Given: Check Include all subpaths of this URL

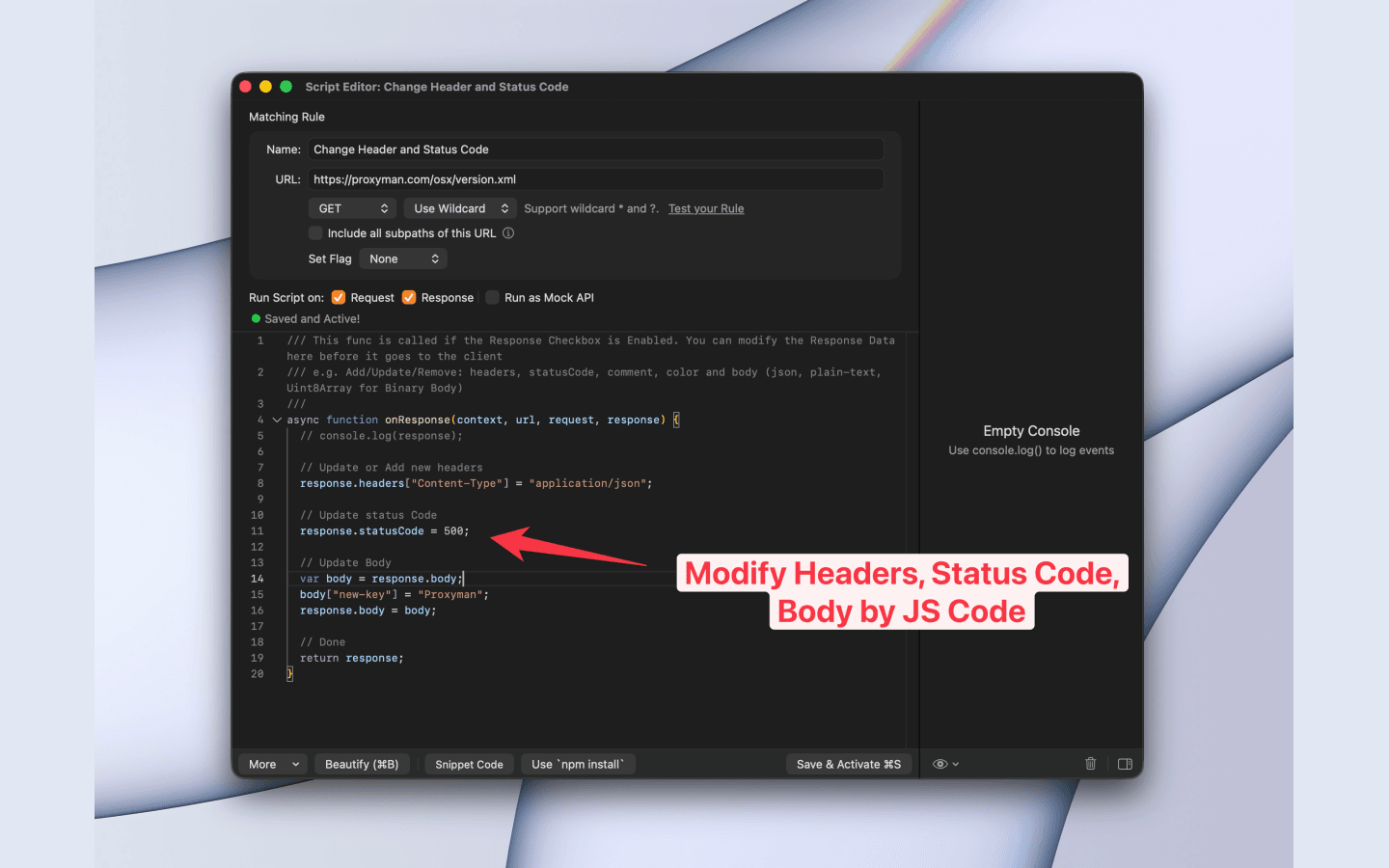Looking at the screenshot, I should (315, 233).
